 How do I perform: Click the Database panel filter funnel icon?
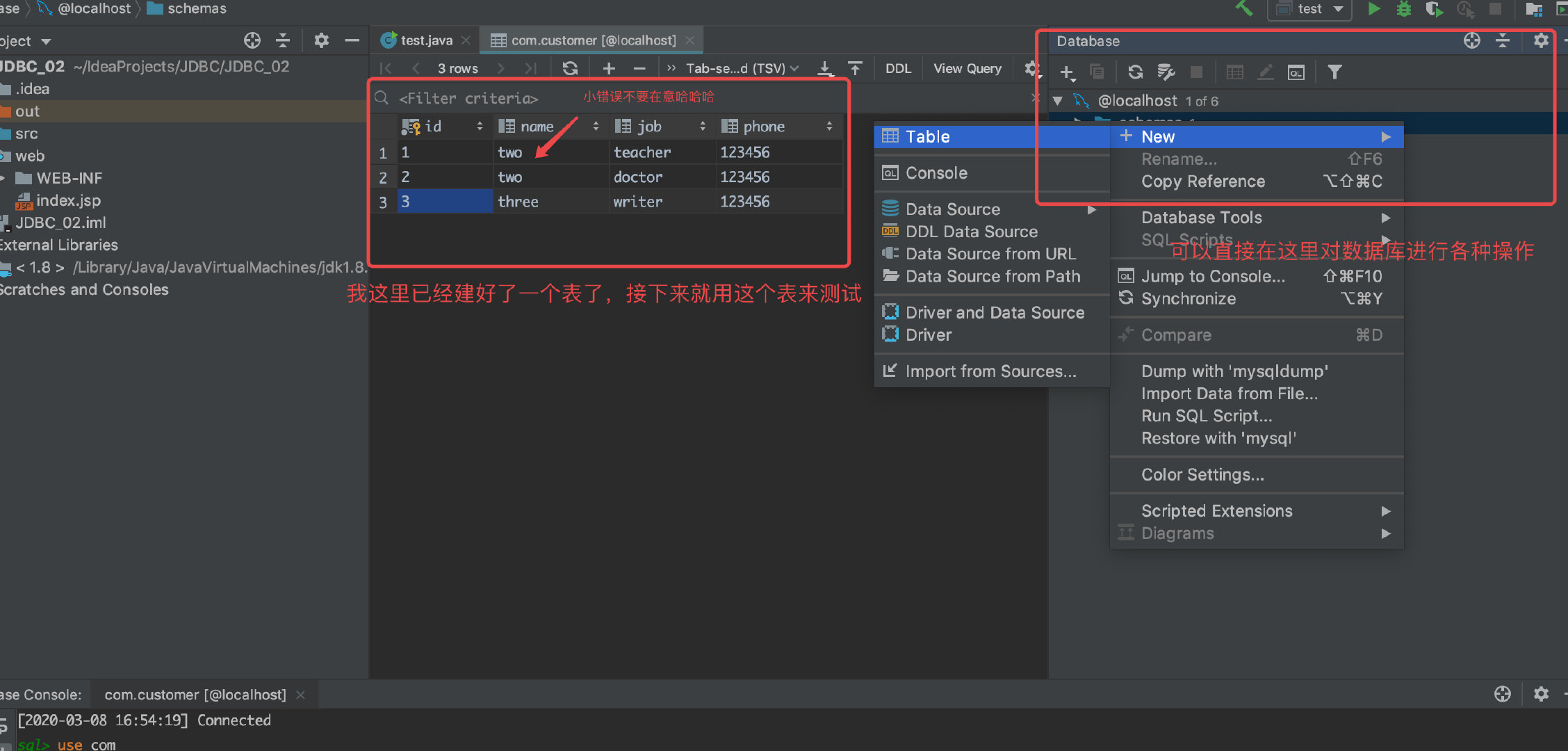[x=1334, y=72]
